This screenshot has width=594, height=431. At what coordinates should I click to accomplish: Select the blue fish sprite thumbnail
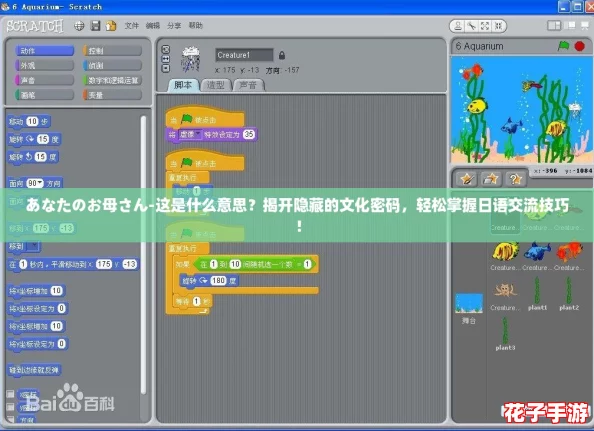537,252
